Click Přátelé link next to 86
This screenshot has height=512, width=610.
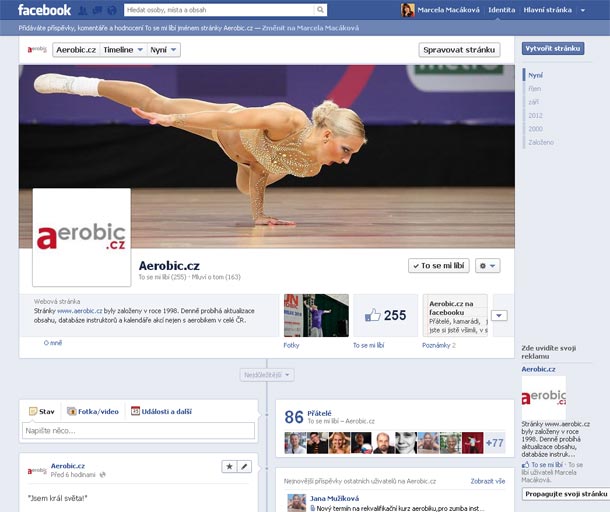[319, 414]
